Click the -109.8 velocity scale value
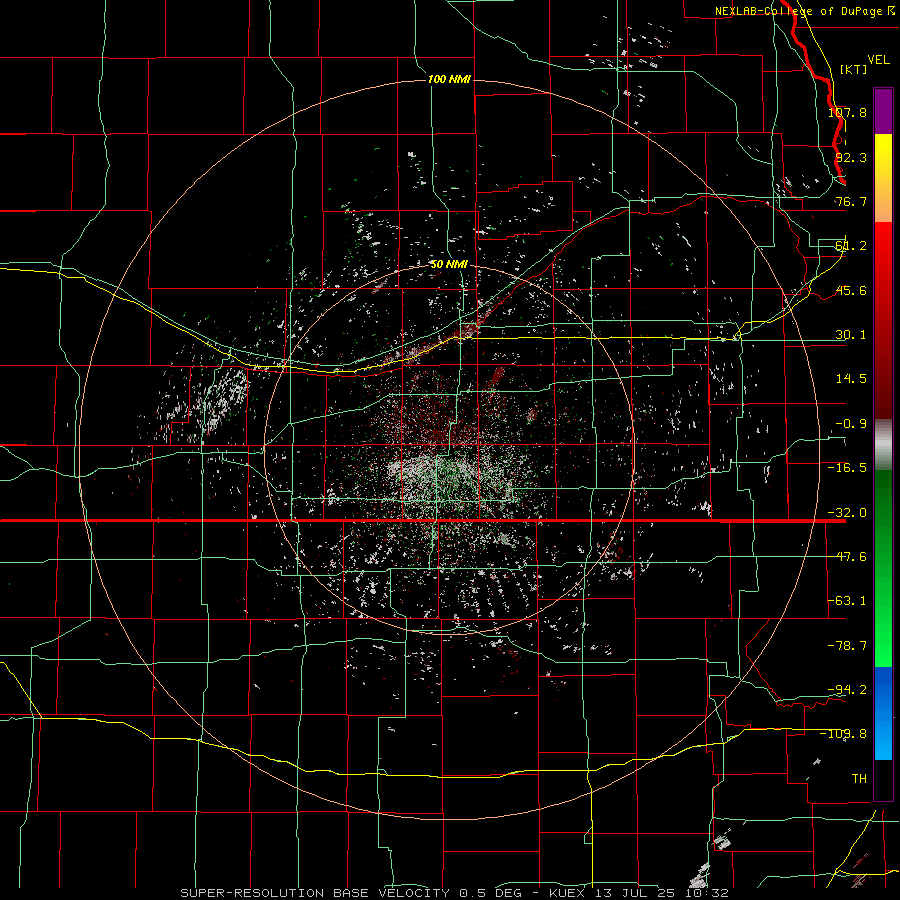Viewport: 900px width, 900px height. (844, 734)
